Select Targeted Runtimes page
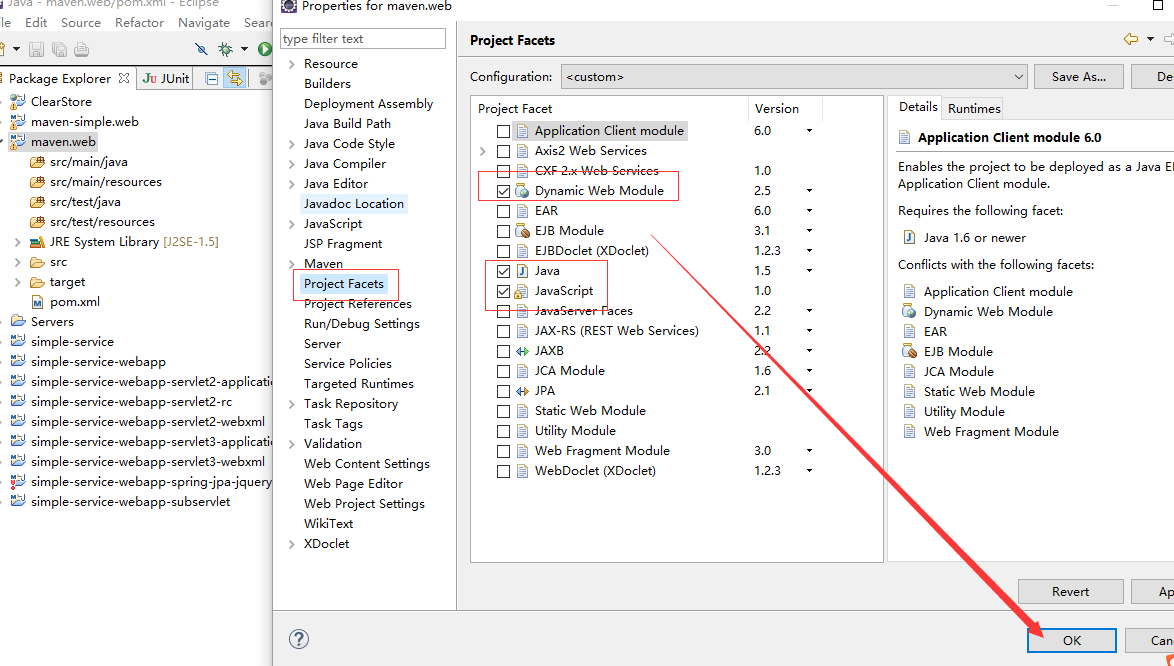This screenshot has width=1174, height=666. pyautogui.click(x=359, y=383)
